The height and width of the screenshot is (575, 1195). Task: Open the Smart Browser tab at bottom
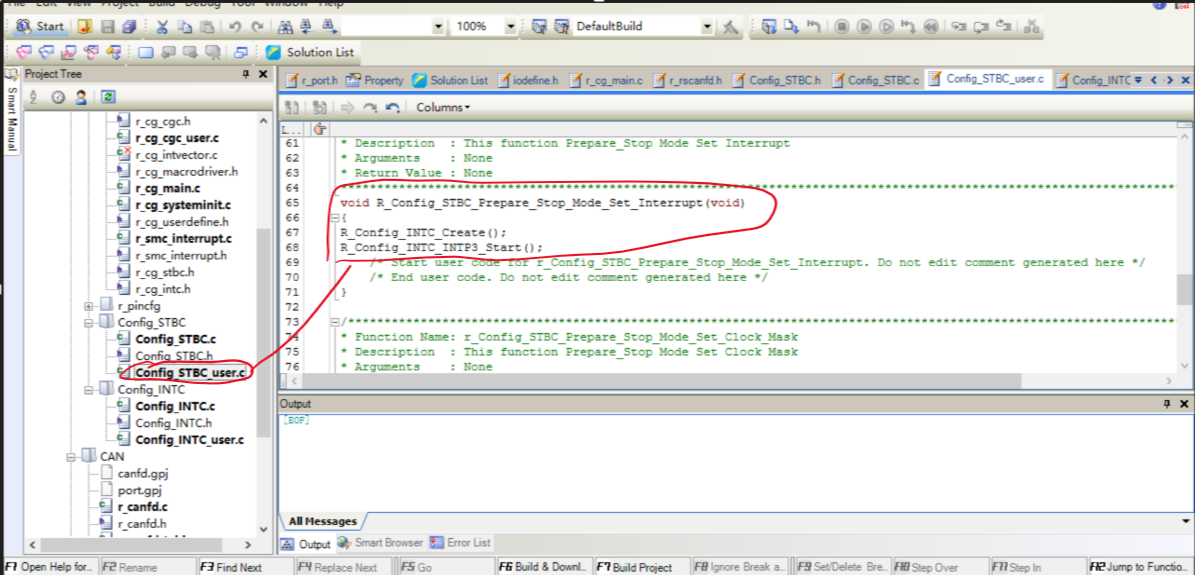[380, 543]
